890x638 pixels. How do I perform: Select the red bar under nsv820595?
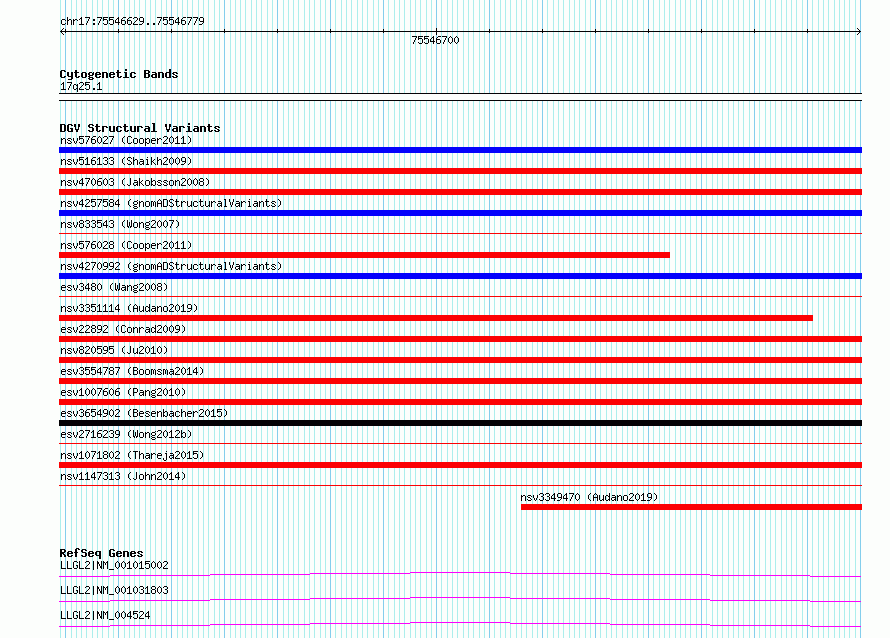(460, 360)
